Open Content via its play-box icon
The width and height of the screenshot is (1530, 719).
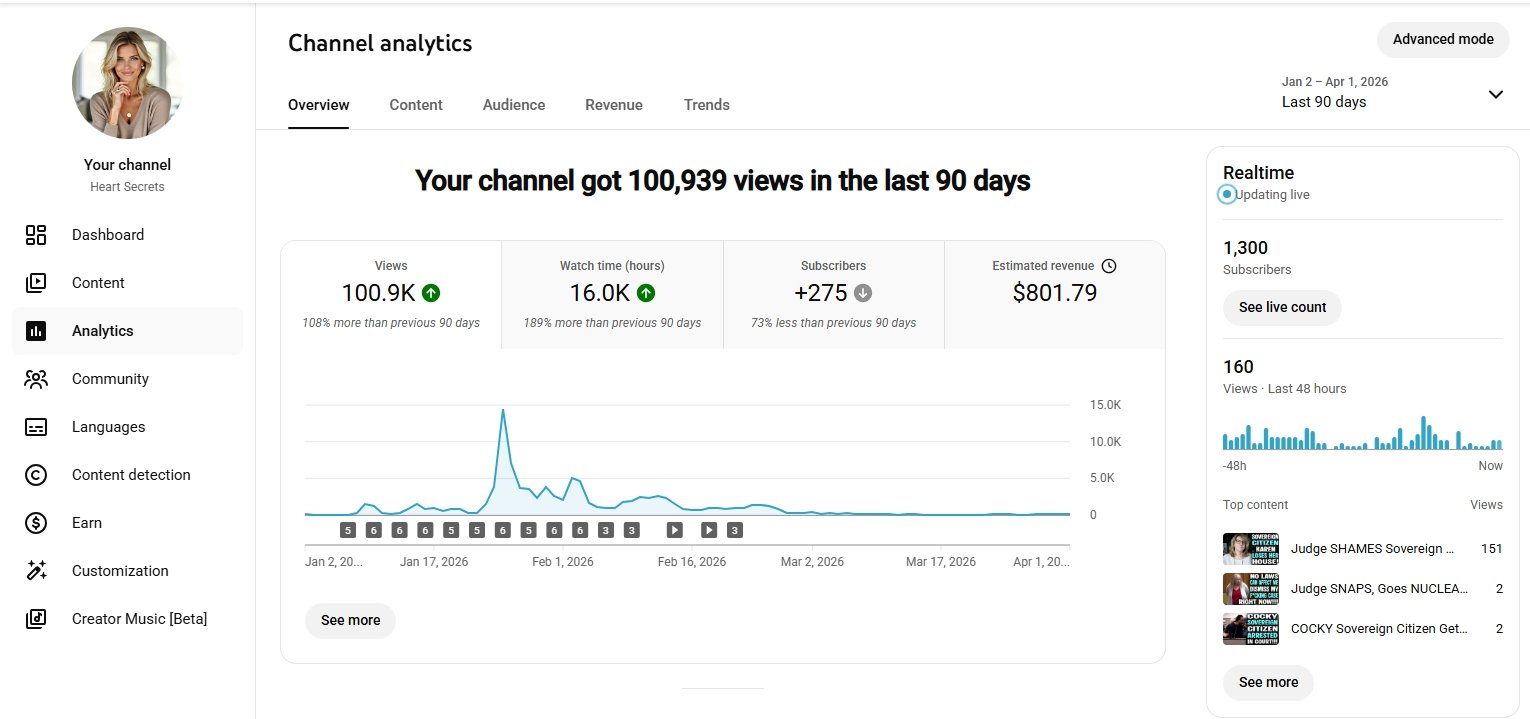tap(36, 283)
